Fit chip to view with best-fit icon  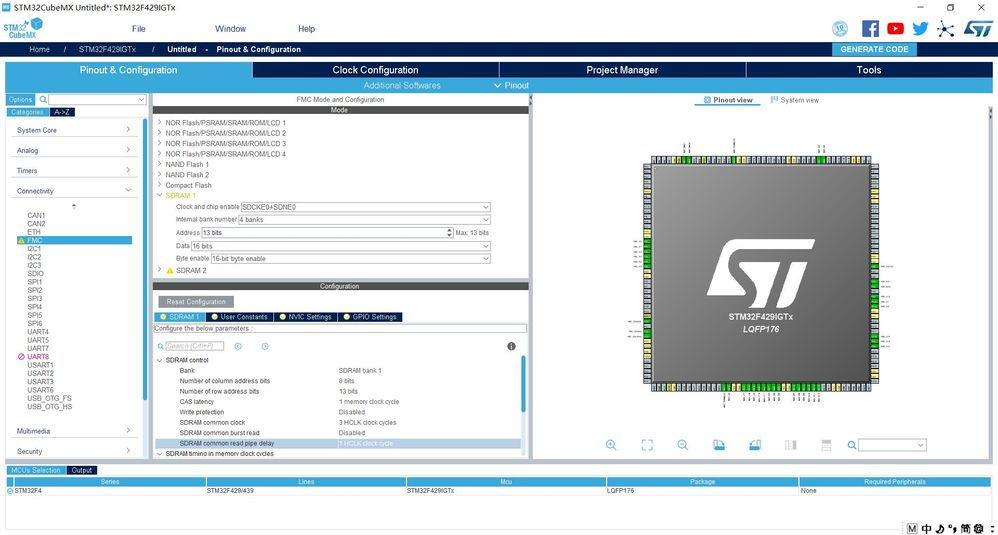click(x=647, y=445)
